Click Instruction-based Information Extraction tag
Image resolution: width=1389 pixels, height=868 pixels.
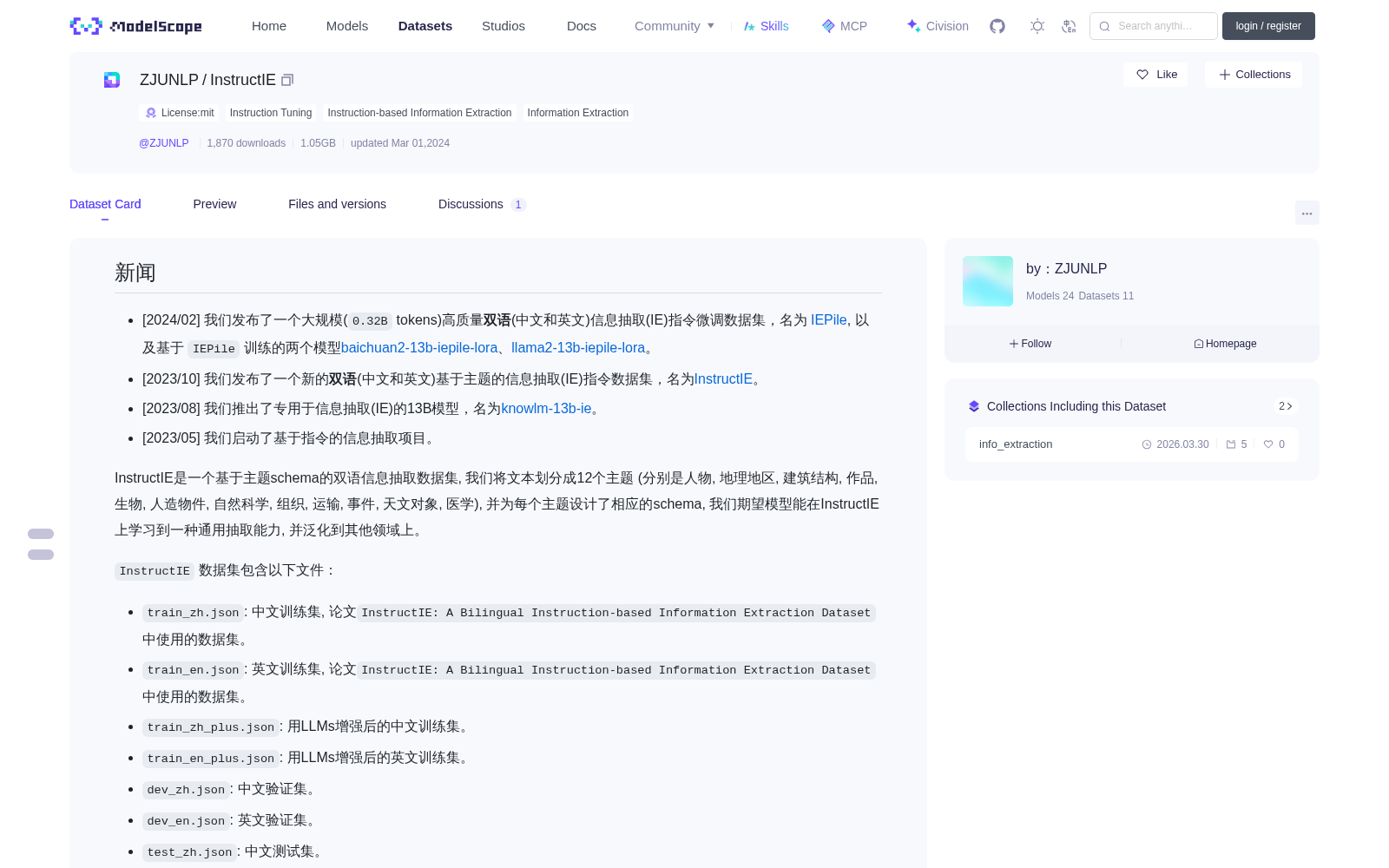click(419, 113)
